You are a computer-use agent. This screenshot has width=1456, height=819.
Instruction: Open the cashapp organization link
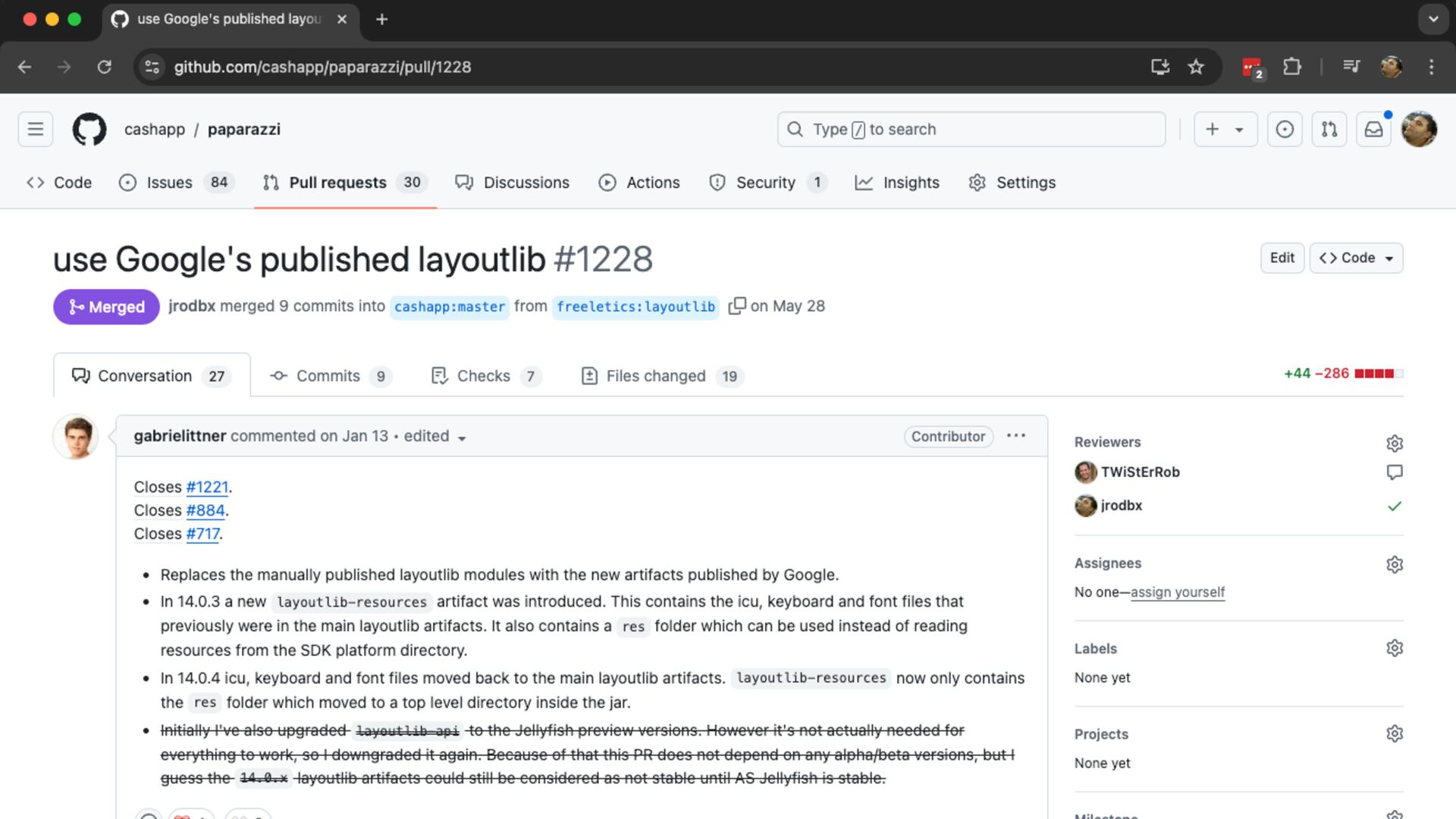click(155, 130)
